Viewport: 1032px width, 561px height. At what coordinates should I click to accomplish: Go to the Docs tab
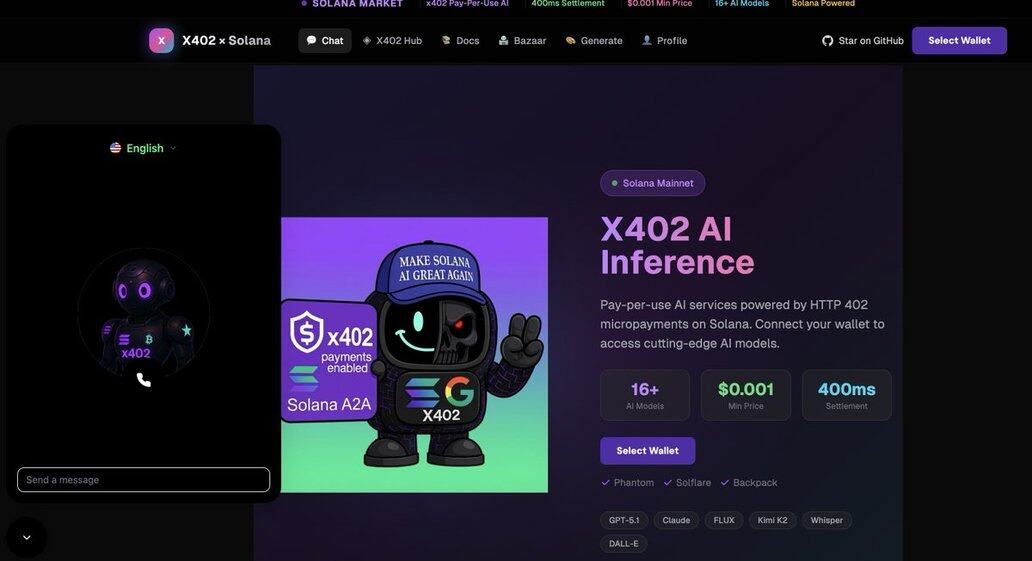(460, 41)
